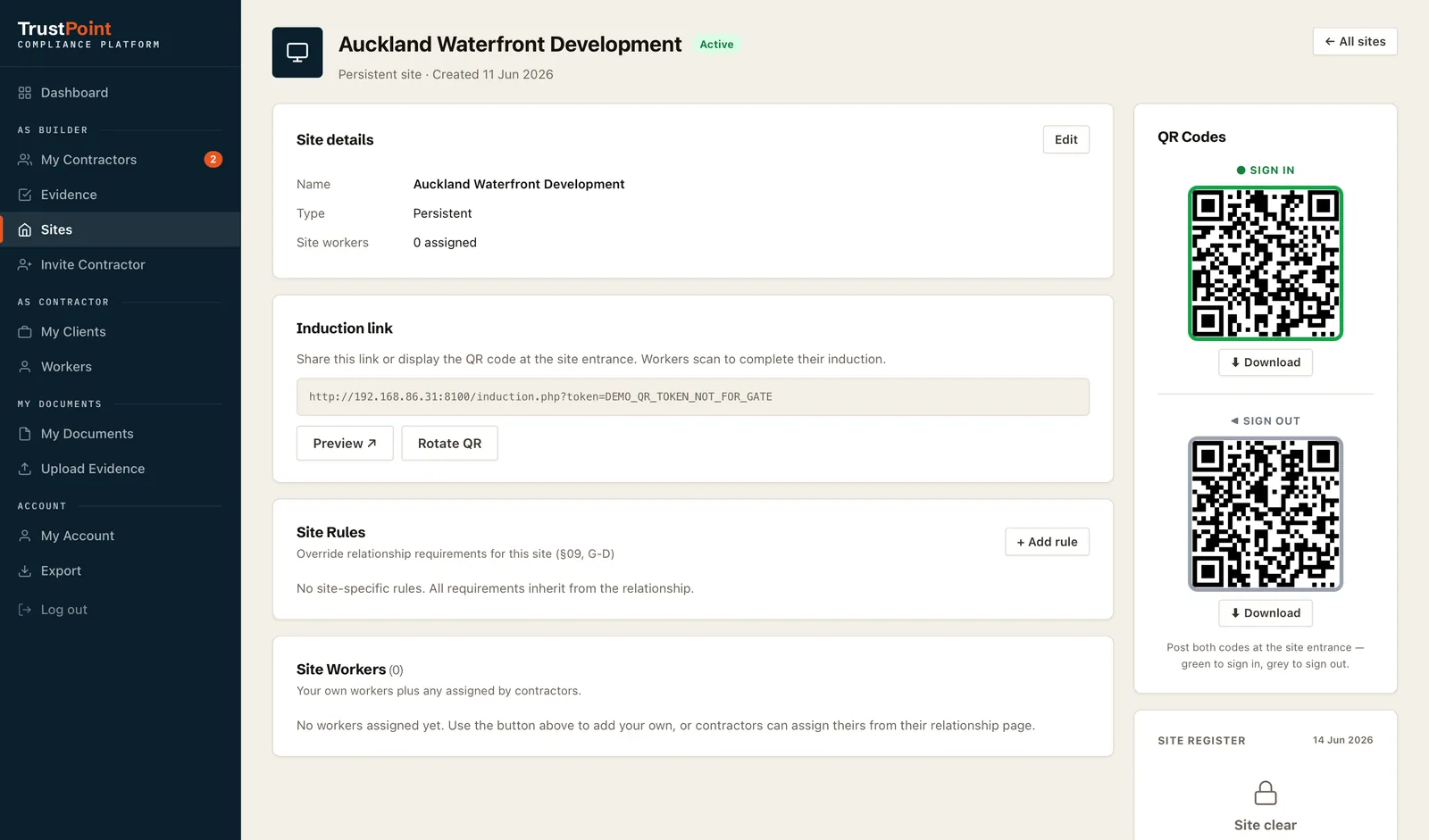Click the My Account user icon
The width and height of the screenshot is (1429, 840).
(x=25, y=536)
